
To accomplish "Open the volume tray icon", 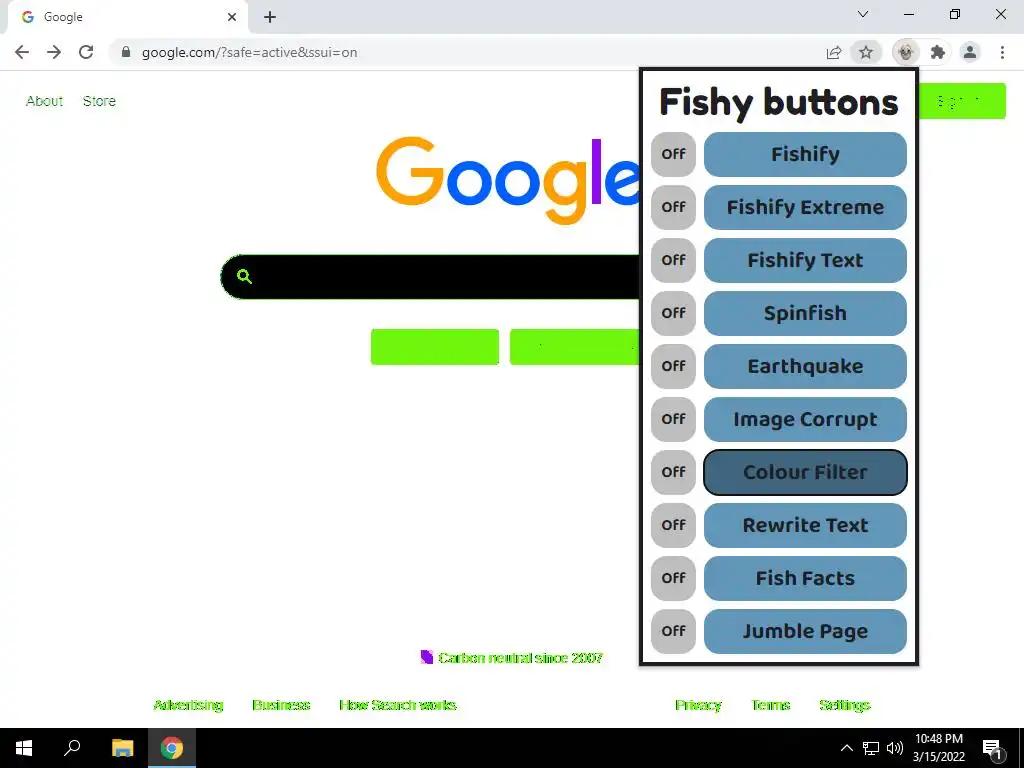I will (x=895, y=748).
